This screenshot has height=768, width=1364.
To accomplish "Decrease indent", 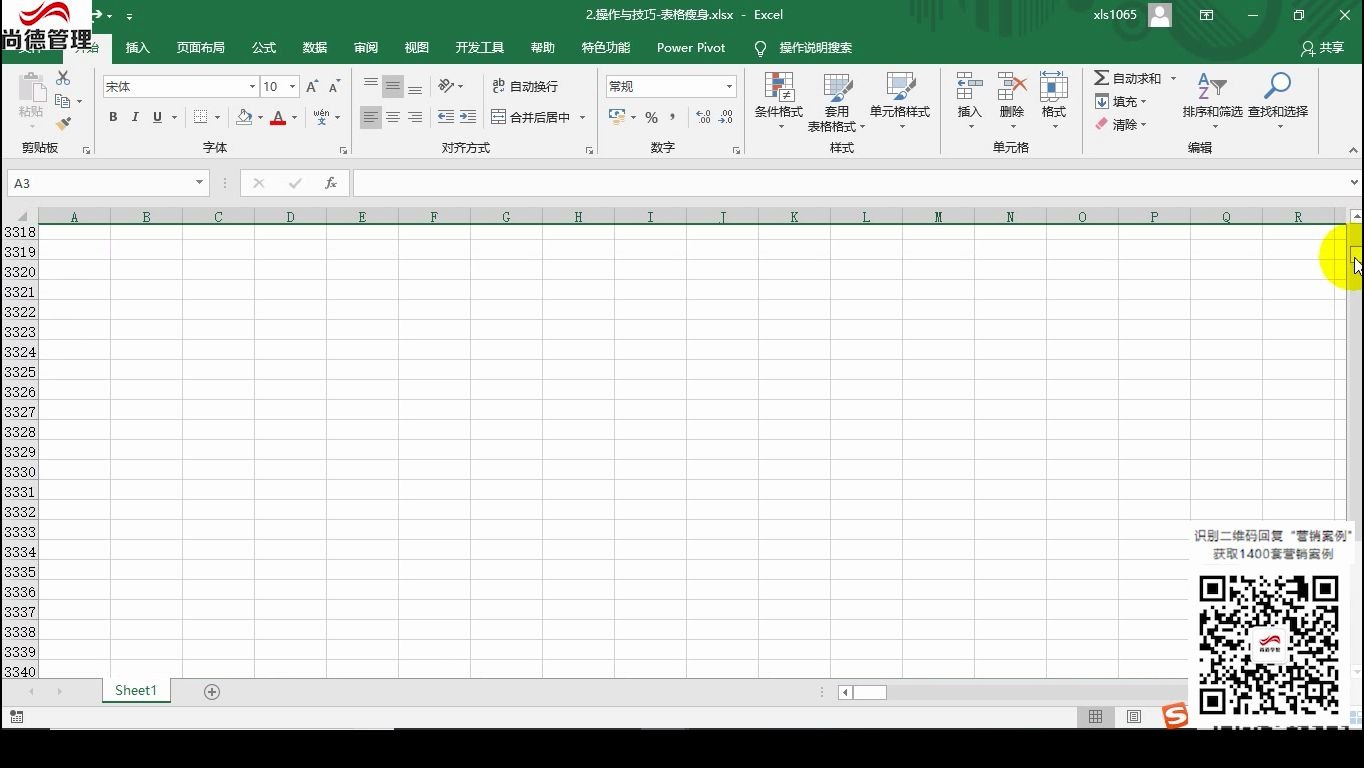I will pyautogui.click(x=446, y=117).
